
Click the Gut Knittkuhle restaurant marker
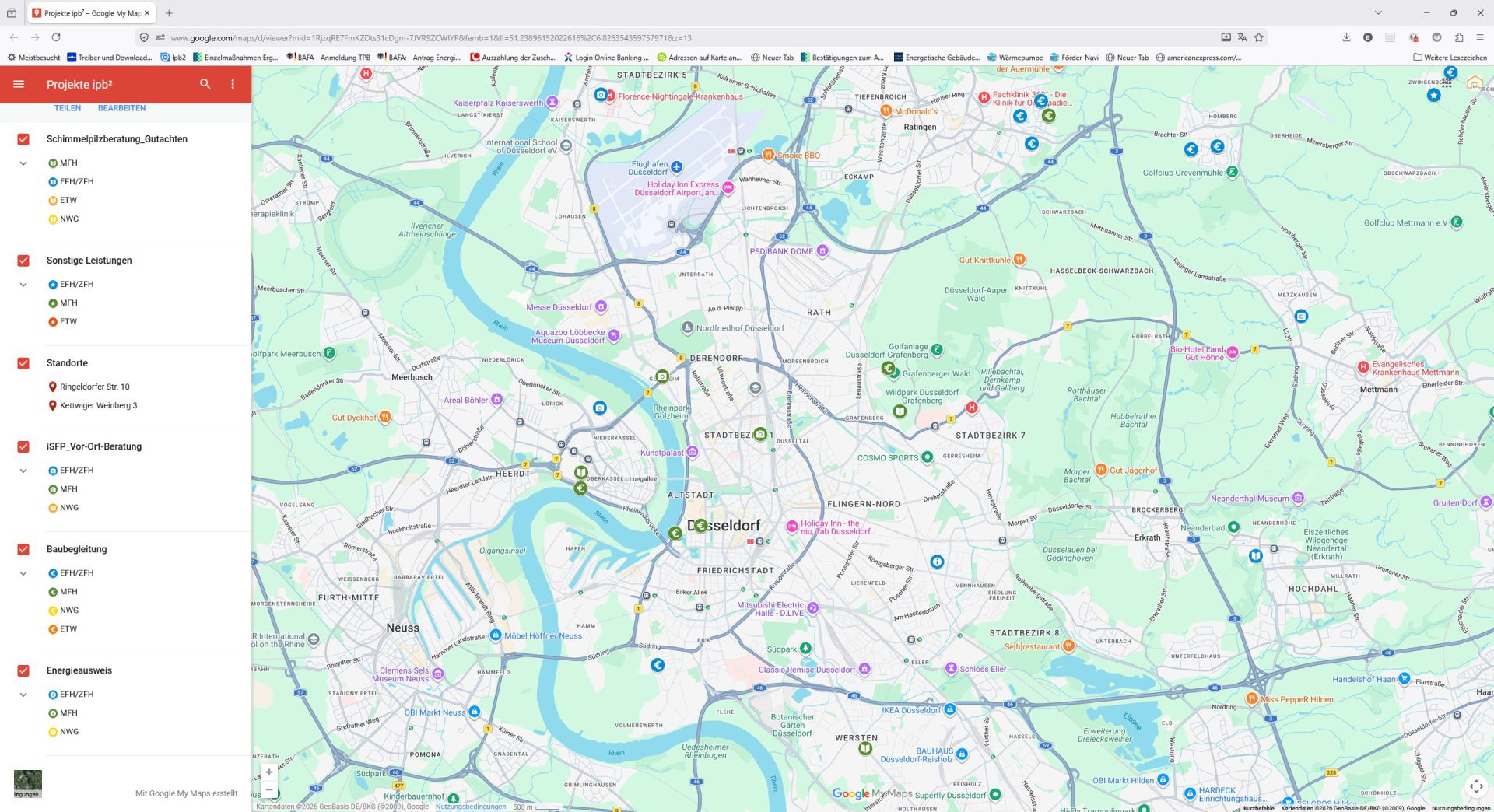(x=1019, y=259)
